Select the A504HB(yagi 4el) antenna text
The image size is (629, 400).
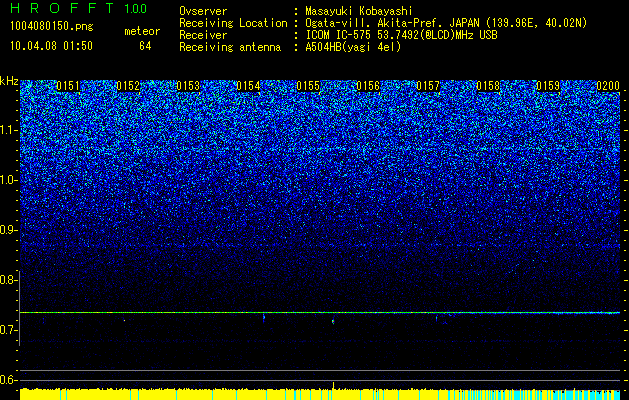[353, 47]
